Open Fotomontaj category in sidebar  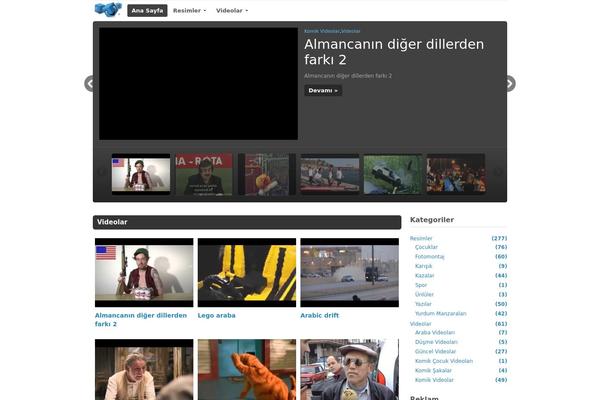pos(430,257)
